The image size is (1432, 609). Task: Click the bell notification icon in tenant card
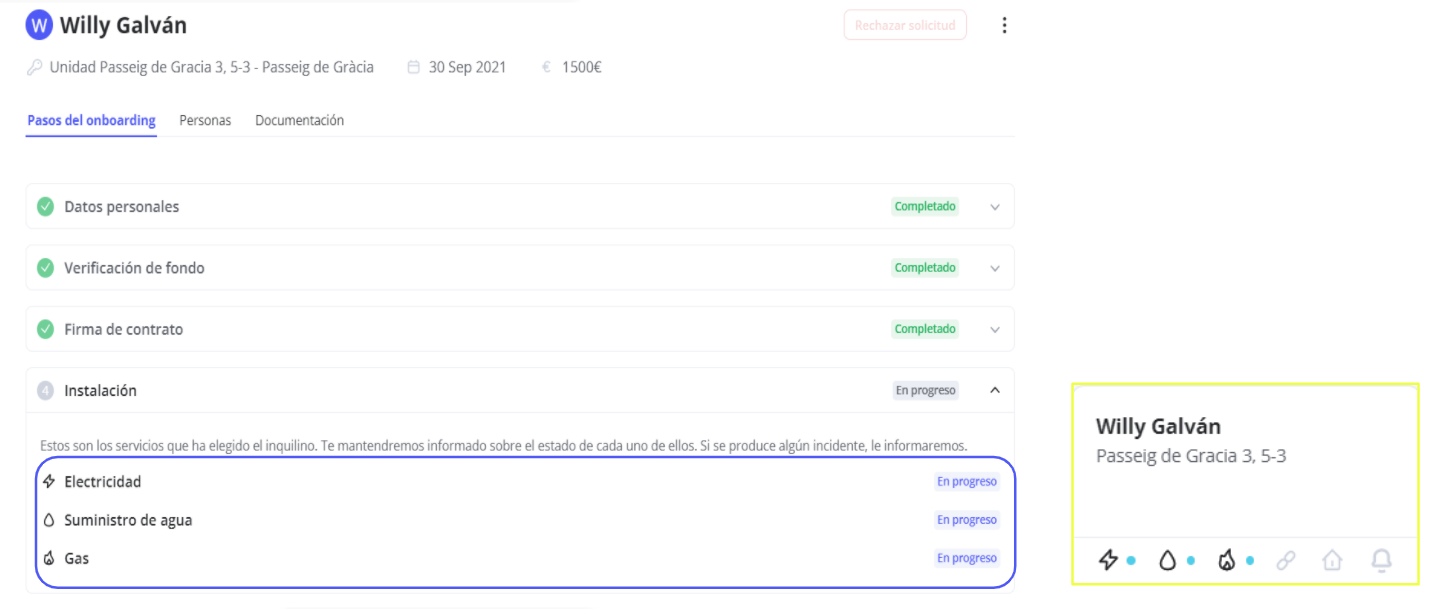point(1381,560)
